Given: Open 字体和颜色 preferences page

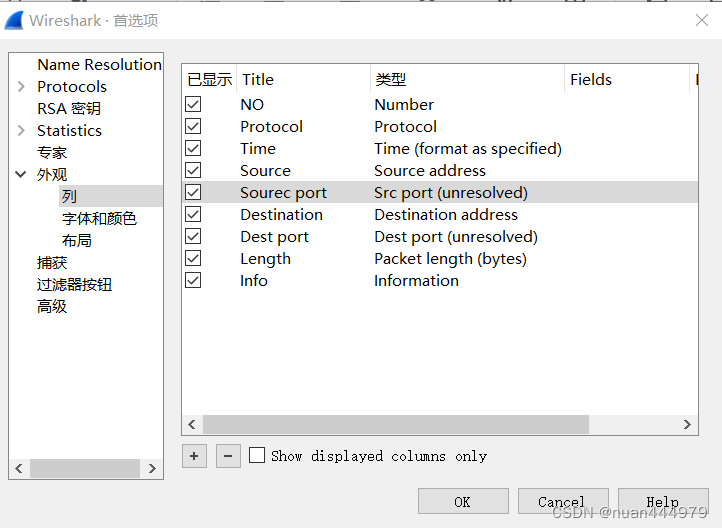Looking at the screenshot, I should point(99,218).
